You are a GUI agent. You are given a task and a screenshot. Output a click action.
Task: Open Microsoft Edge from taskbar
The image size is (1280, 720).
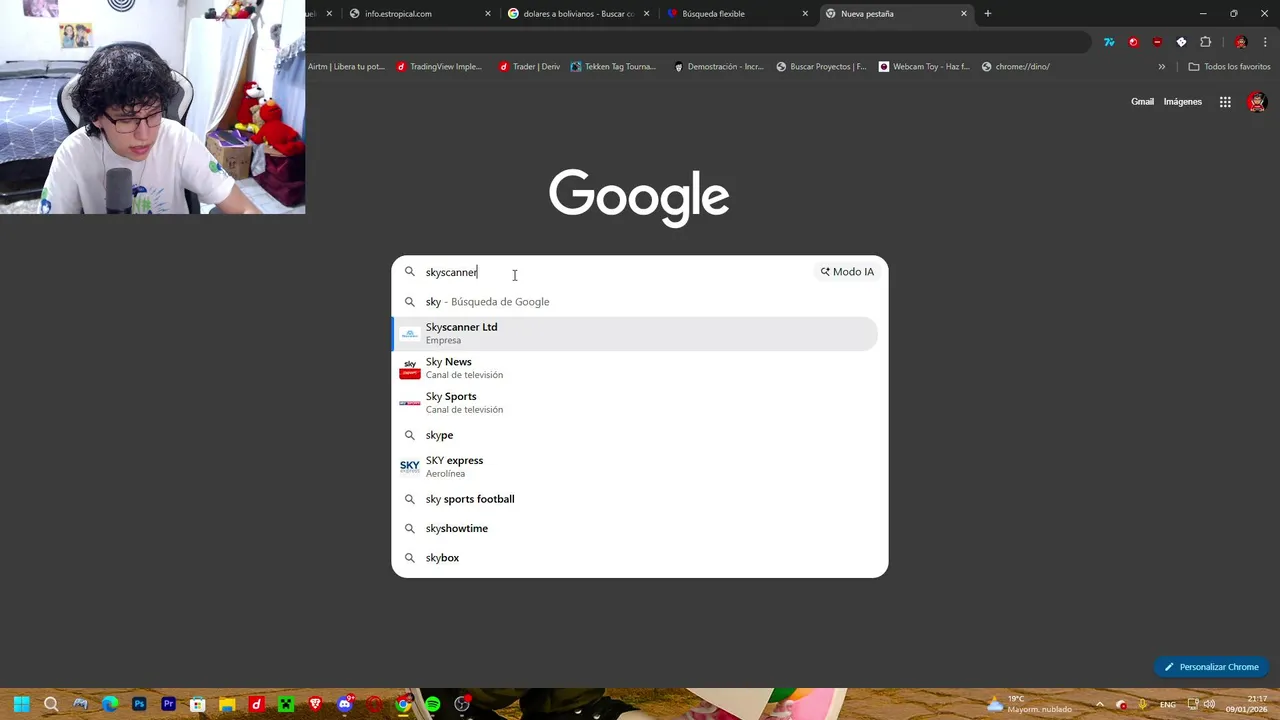[110, 704]
